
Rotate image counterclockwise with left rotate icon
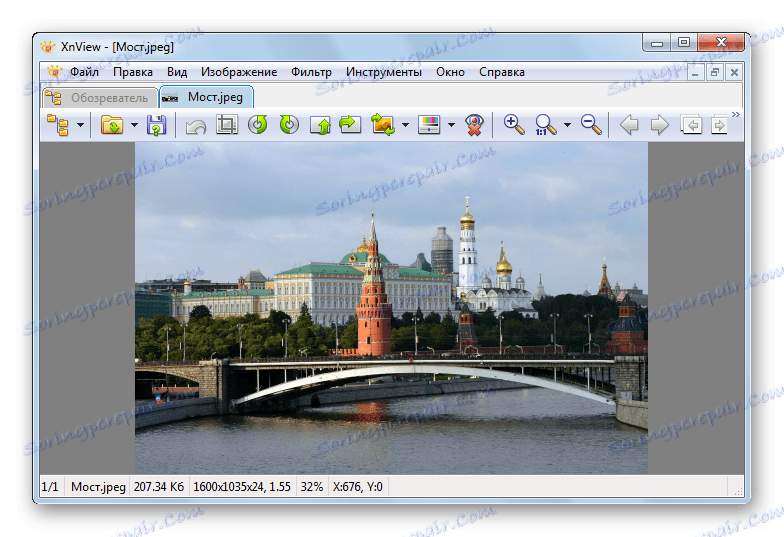pos(258,124)
